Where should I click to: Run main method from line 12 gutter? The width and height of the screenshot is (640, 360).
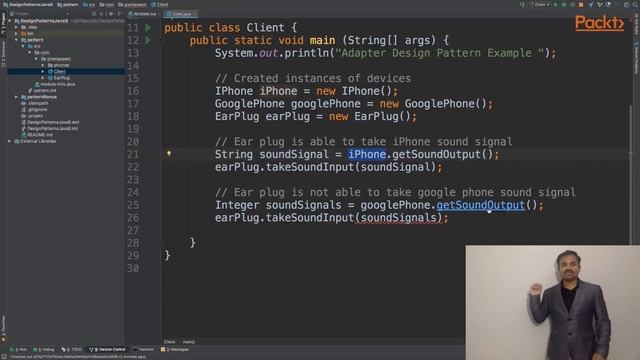(x=148, y=40)
